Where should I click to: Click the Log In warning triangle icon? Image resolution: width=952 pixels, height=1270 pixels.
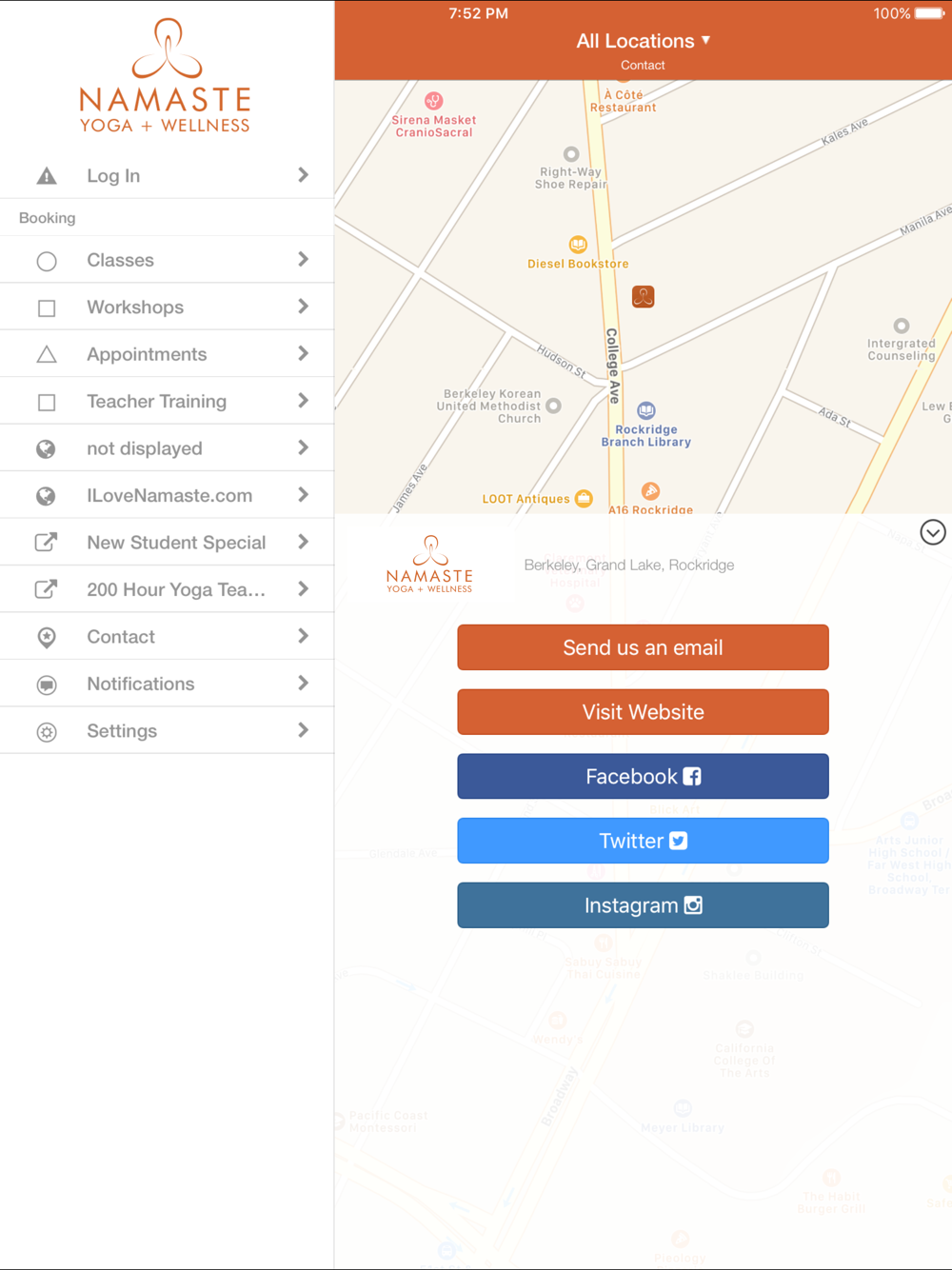47,176
